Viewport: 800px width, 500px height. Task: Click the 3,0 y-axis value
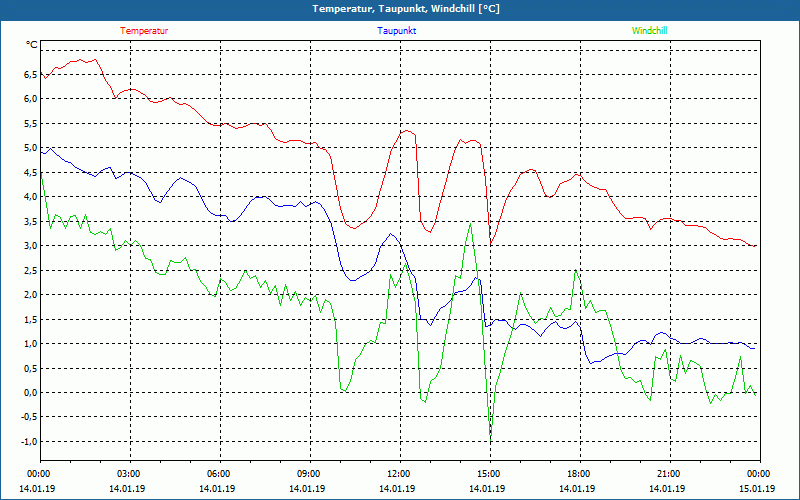click(x=32, y=246)
